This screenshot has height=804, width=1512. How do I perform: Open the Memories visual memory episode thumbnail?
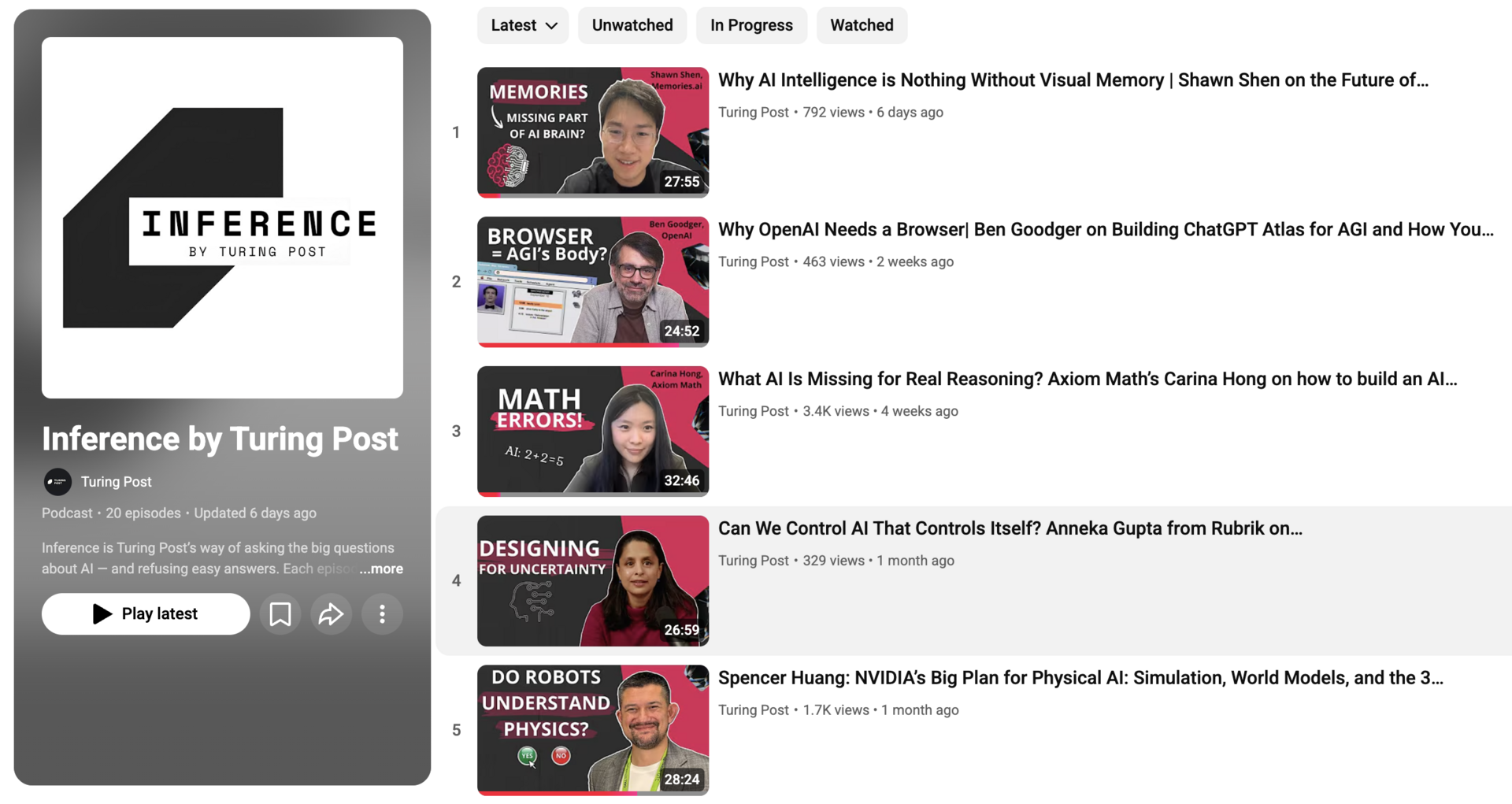click(x=592, y=132)
